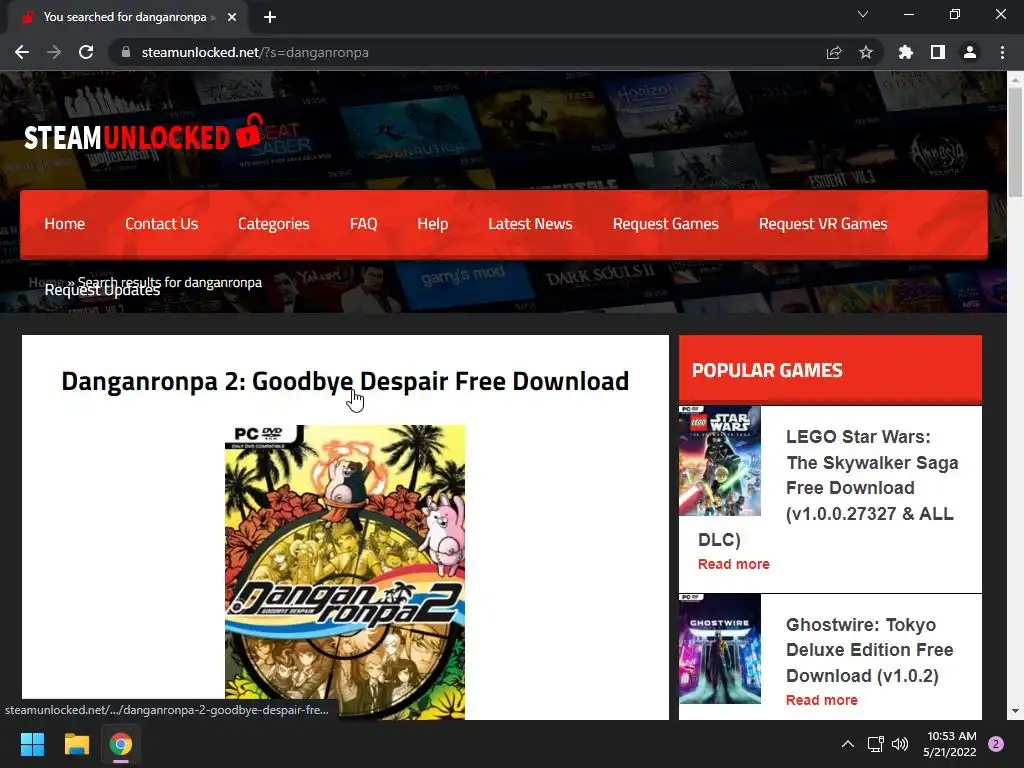Click the Ghostwire: Tokyo cover thumbnail
The image size is (1024, 768).
click(720, 648)
